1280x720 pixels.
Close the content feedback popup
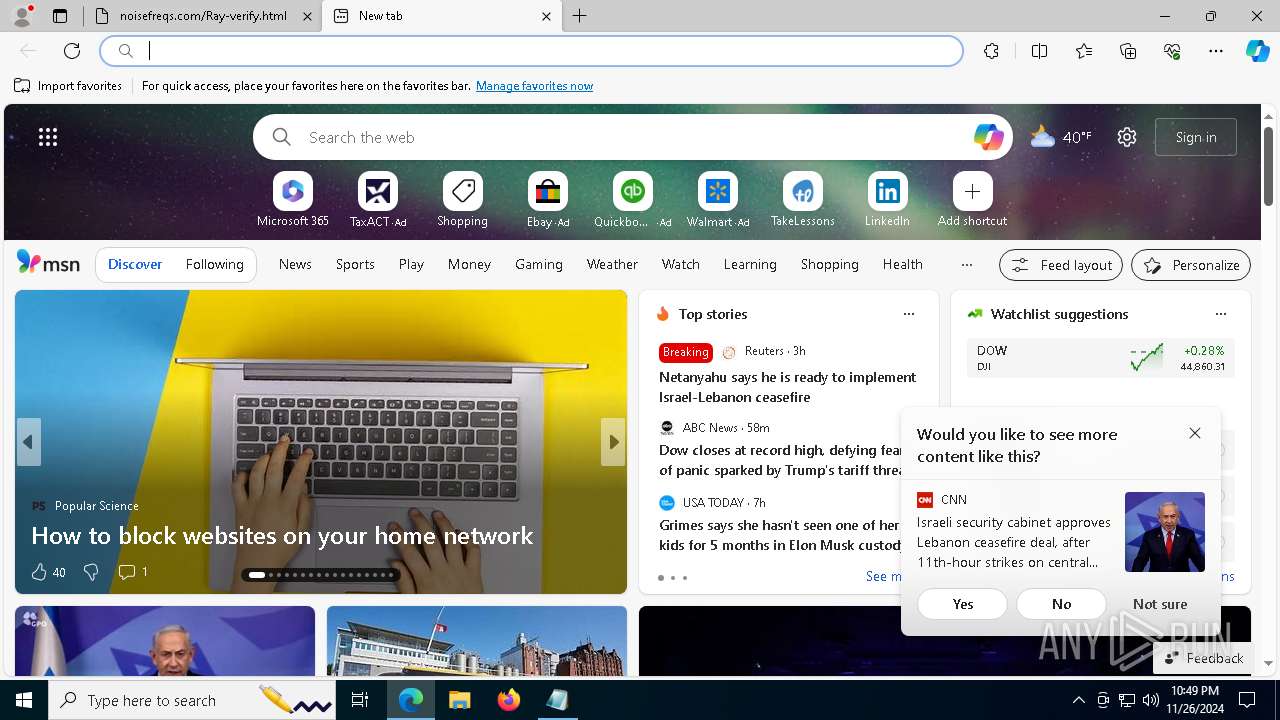[x=1195, y=433]
